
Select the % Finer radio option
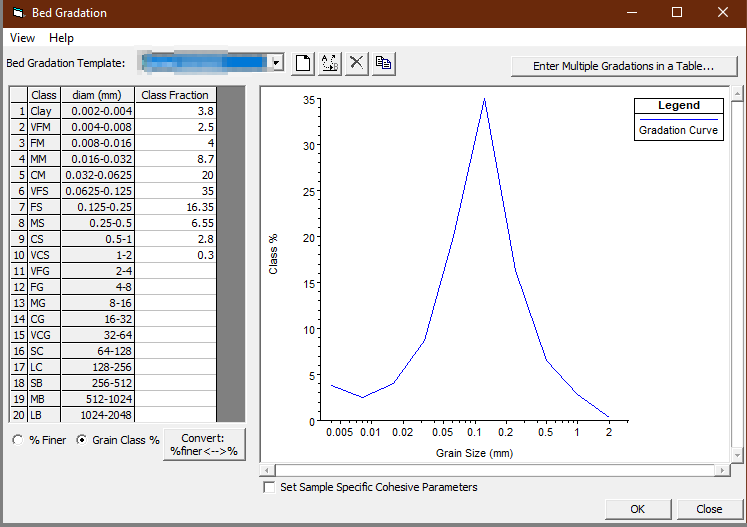pos(17,440)
